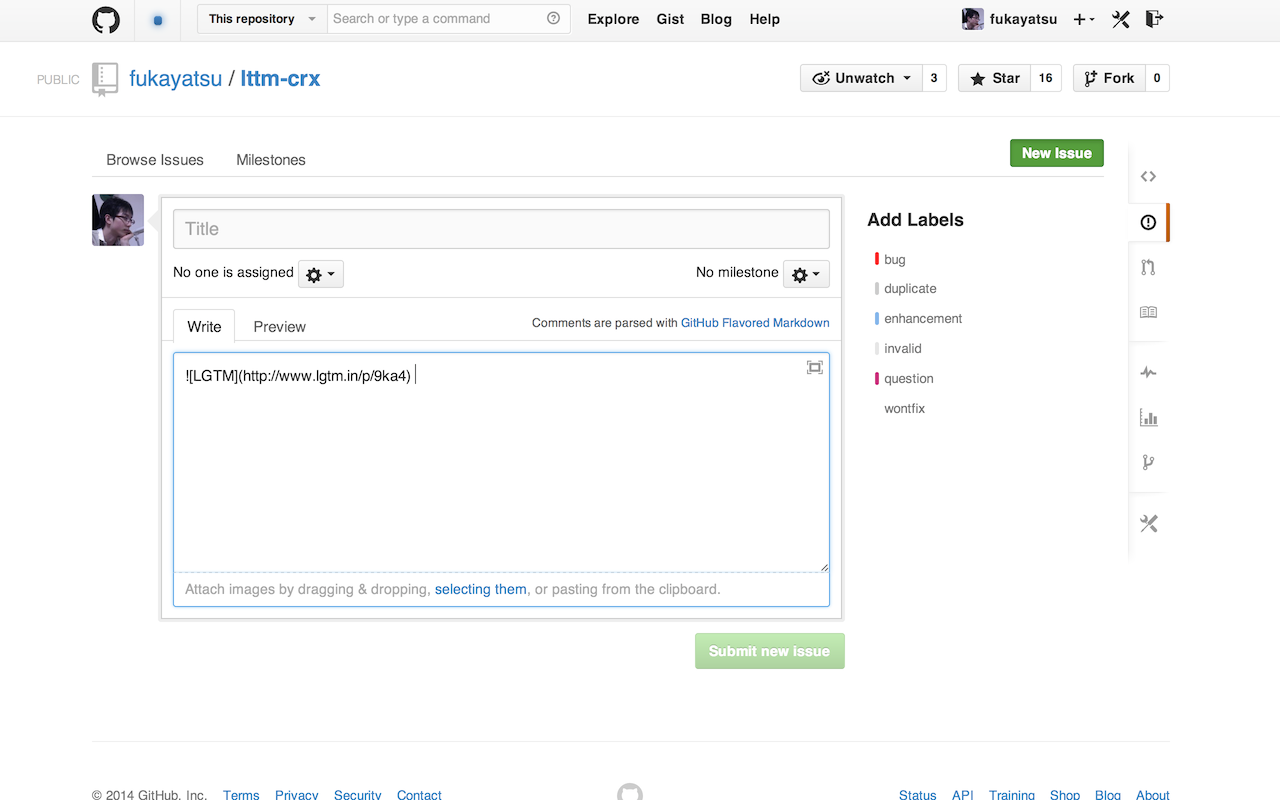Click the plus create new icon
Viewport: 1280px width, 800px height.
point(1083,19)
